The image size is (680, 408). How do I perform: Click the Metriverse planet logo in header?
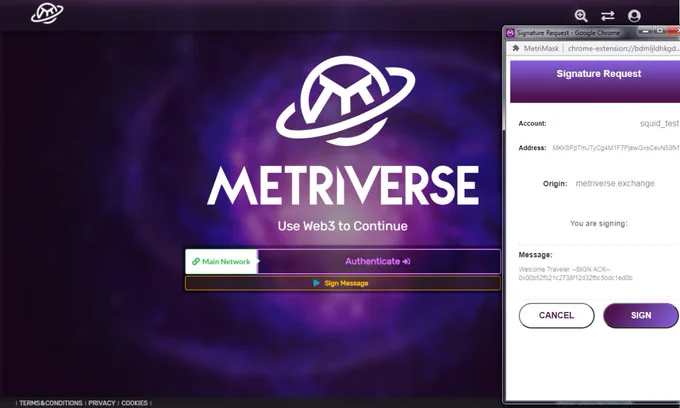(x=47, y=13)
